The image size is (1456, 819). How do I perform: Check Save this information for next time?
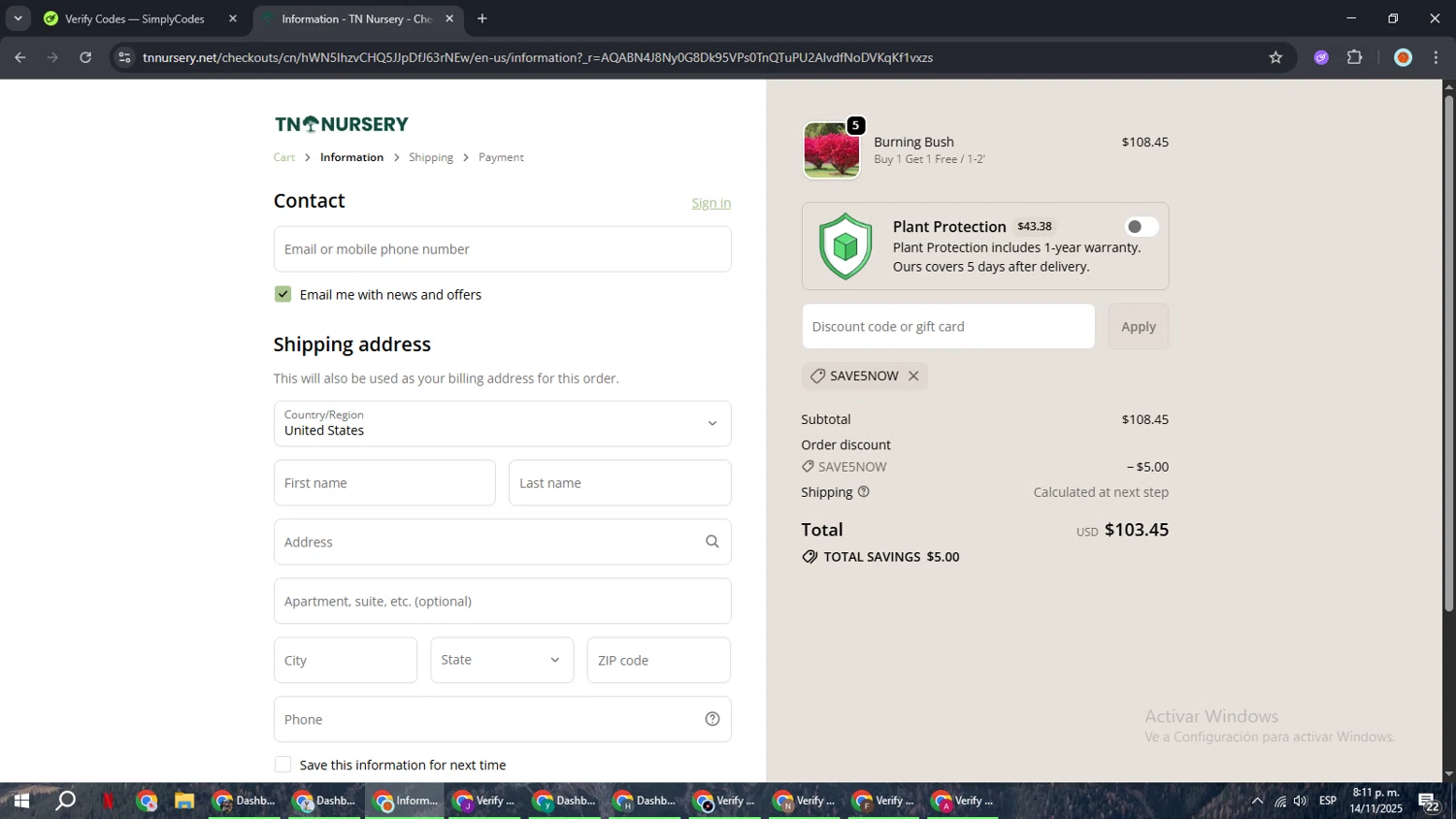[x=282, y=765]
